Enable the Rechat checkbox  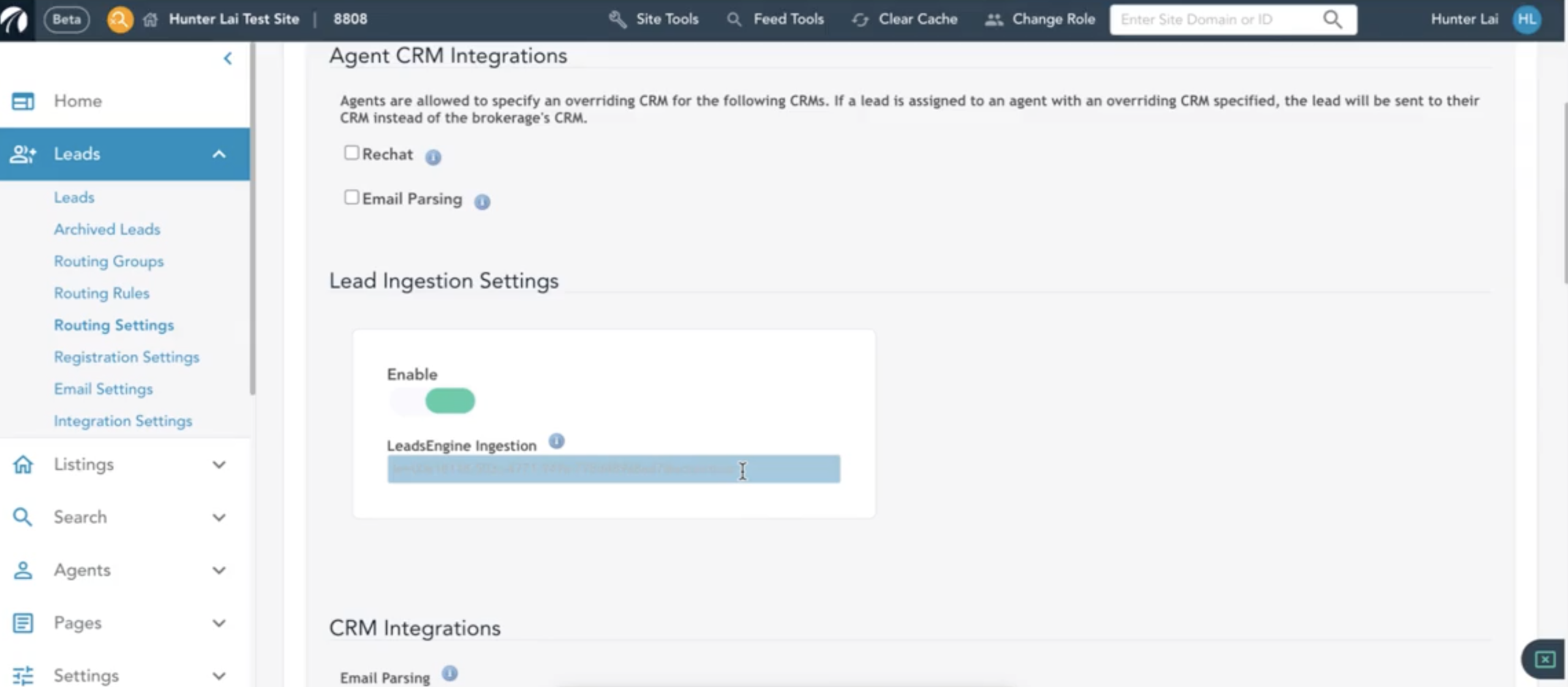[351, 152]
